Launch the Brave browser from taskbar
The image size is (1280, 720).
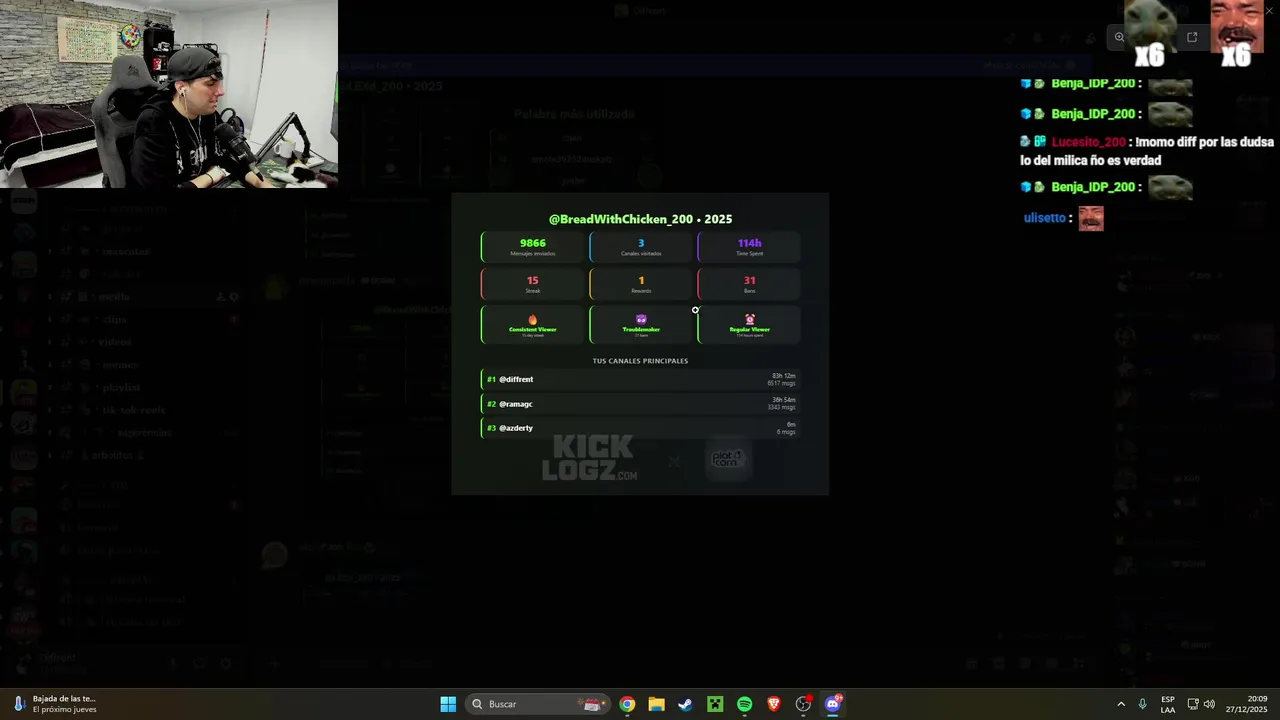(773, 704)
